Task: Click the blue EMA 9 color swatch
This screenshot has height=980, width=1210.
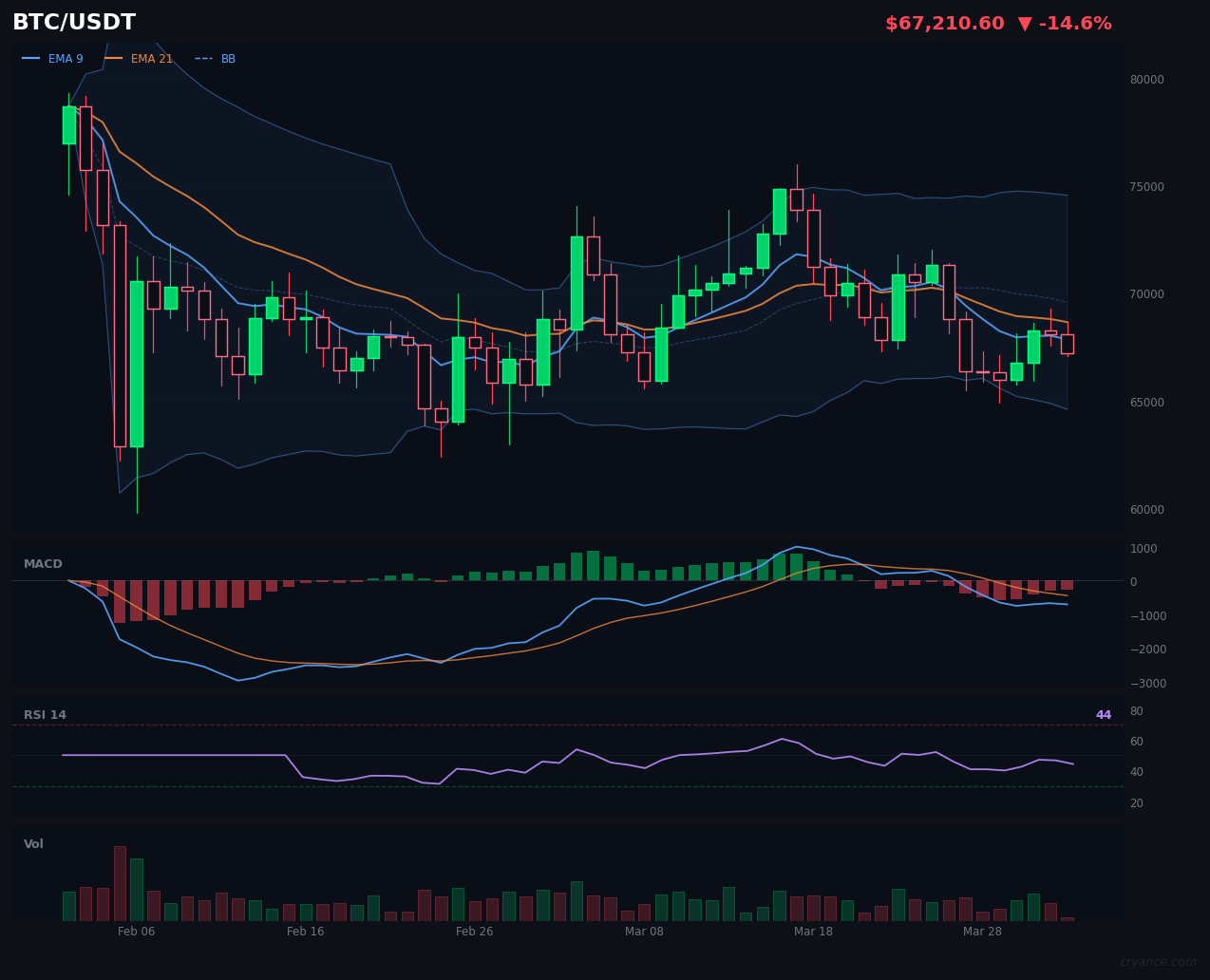Action: click(32, 58)
